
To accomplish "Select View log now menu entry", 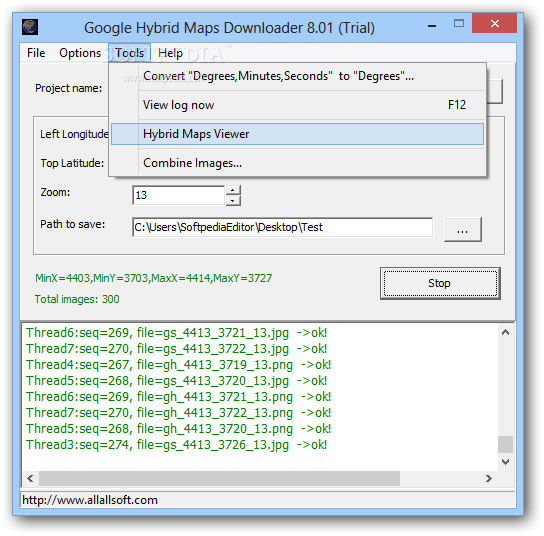I will pos(297,105).
